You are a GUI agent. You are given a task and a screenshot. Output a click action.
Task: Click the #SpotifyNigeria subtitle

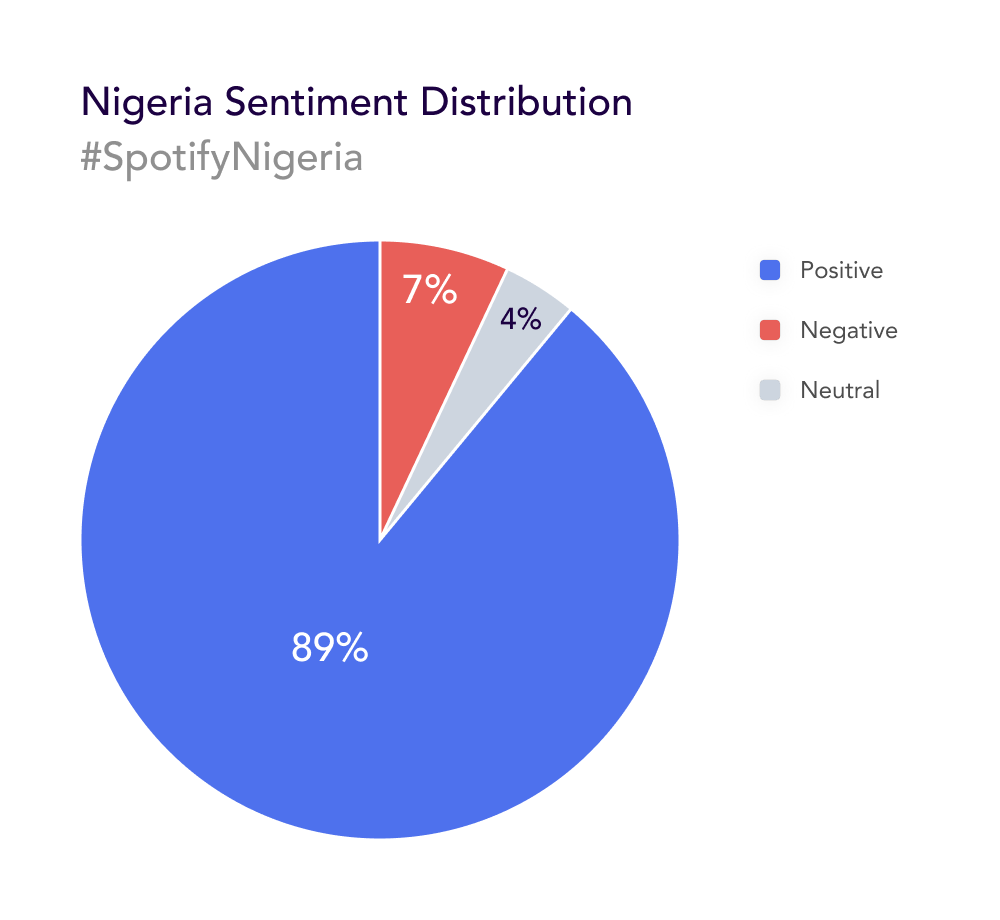(220, 157)
